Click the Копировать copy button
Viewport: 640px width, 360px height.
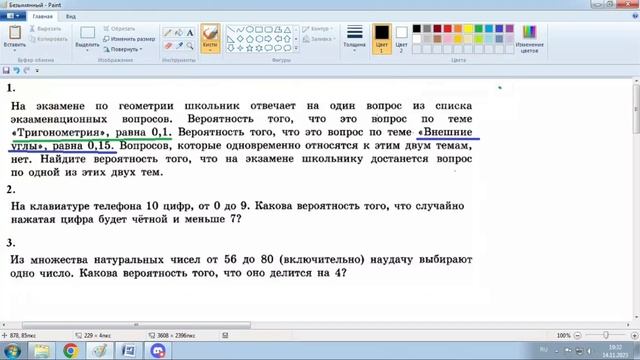48,39
